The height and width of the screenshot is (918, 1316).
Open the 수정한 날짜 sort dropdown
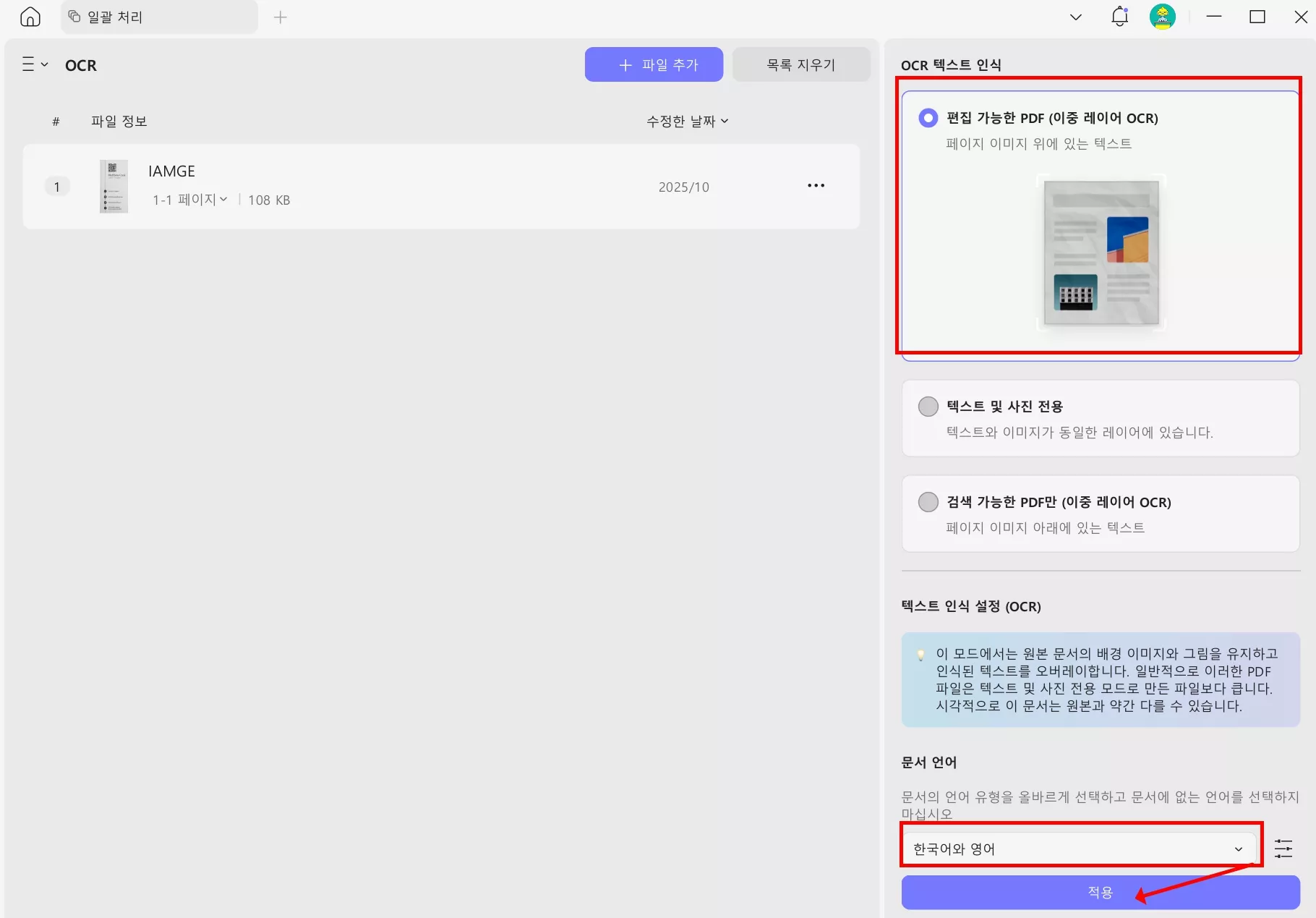[x=685, y=121]
